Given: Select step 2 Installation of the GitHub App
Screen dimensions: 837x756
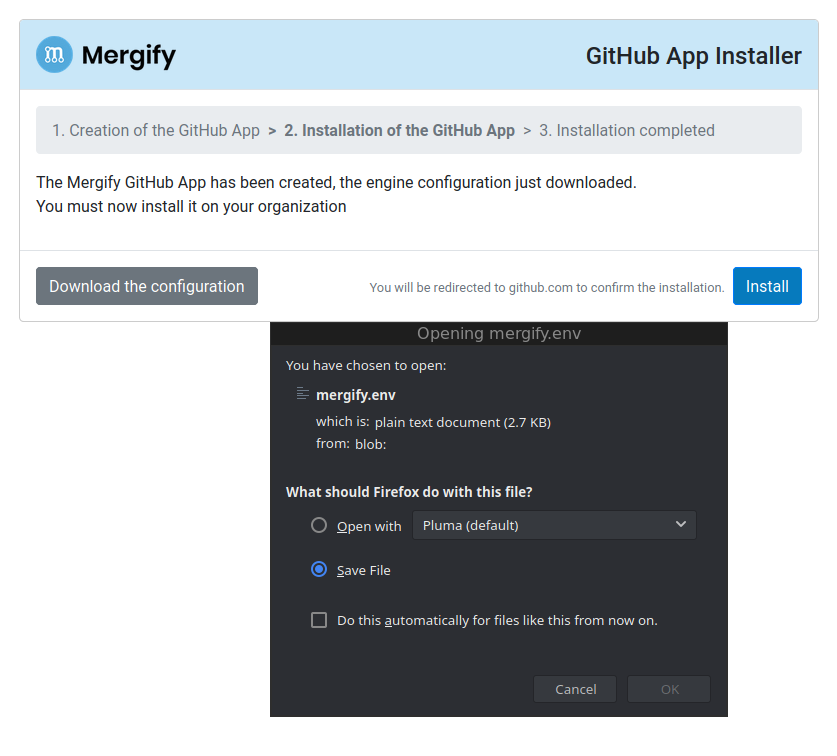Looking at the screenshot, I should click(x=399, y=130).
